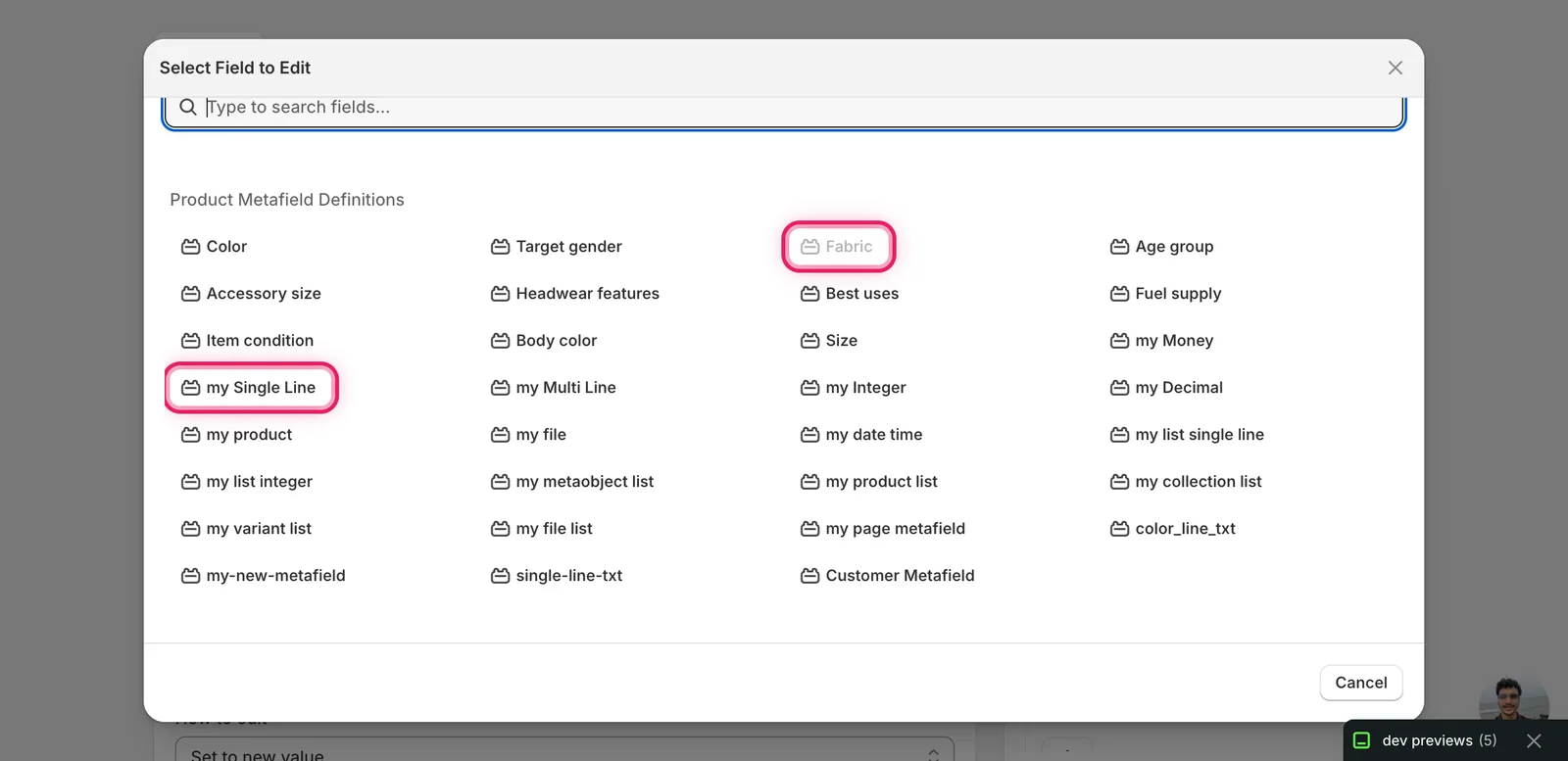Click the icon beside Headwear features
The image size is (1568, 761).
(500, 294)
